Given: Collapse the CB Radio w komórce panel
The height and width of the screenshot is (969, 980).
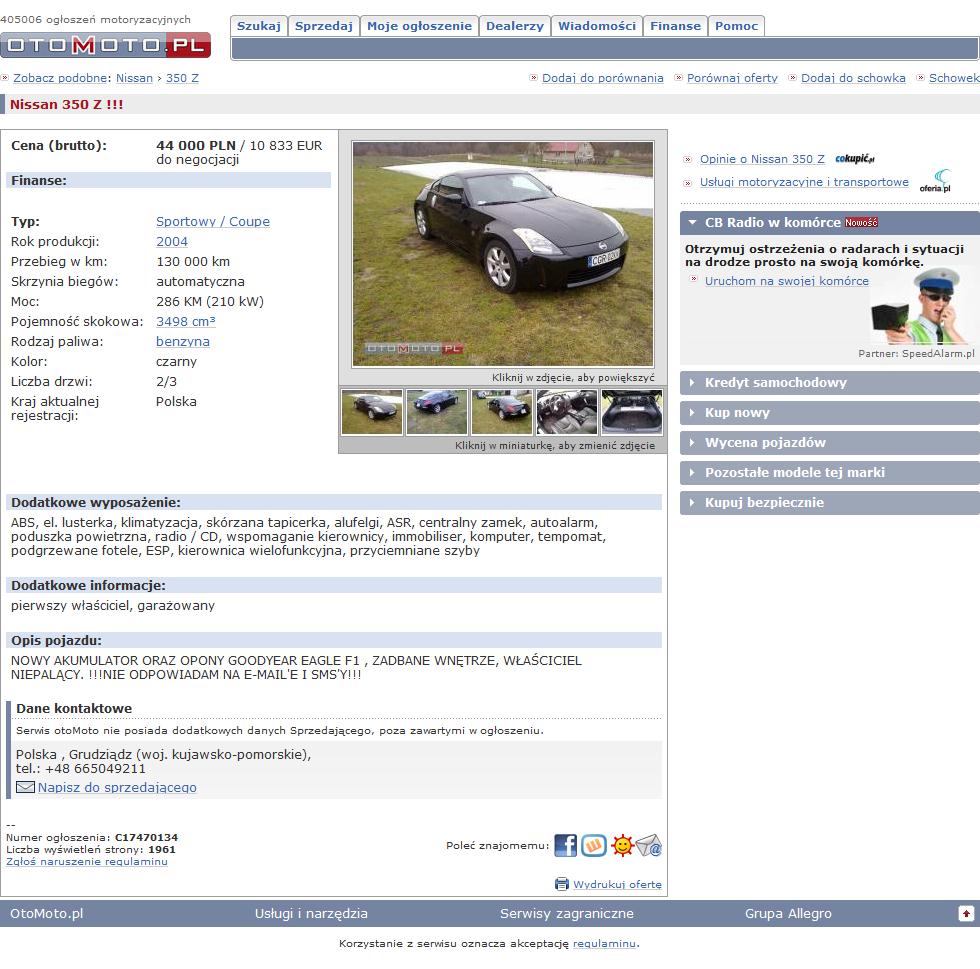Looking at the screenshot, I should click(830, 223).
